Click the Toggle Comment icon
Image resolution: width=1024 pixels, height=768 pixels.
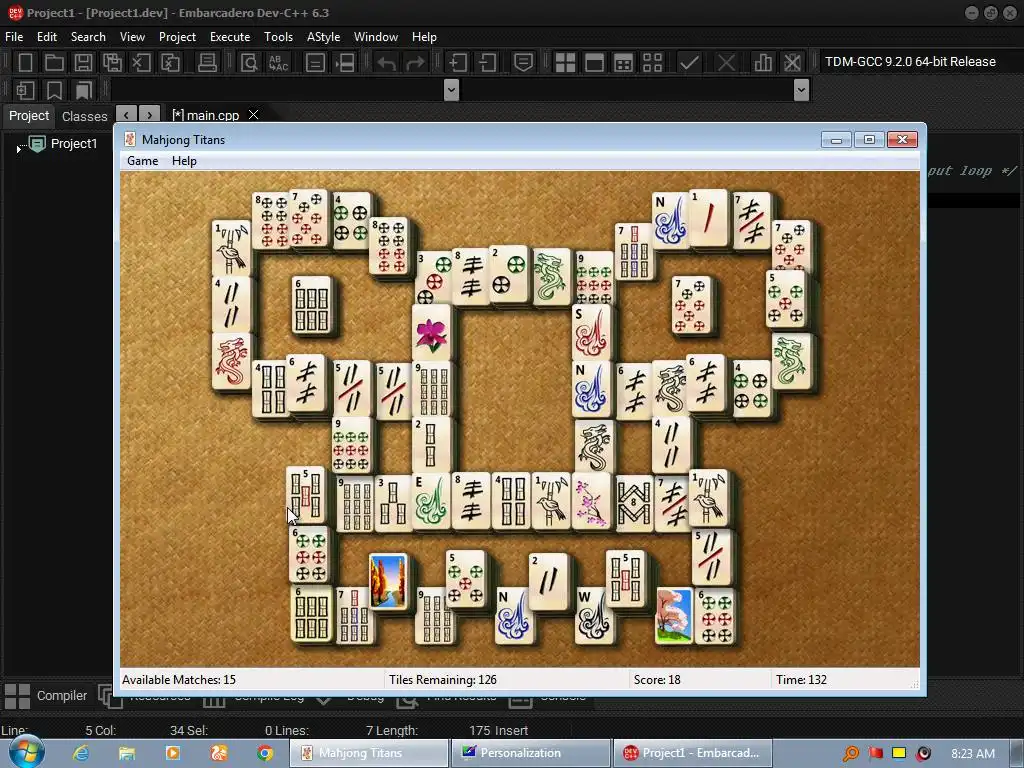(x=523, y=63)
